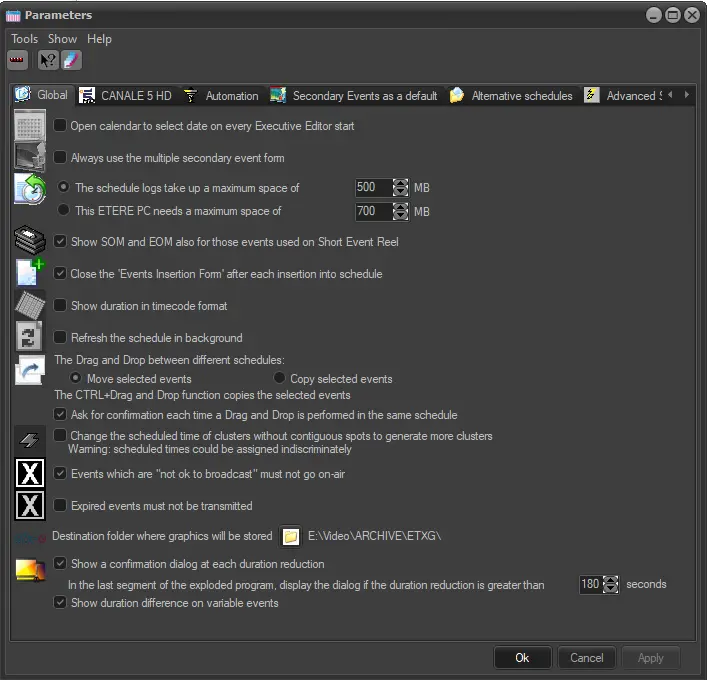
Task: Click the refresh schedule icon
Action: [29, 337]
